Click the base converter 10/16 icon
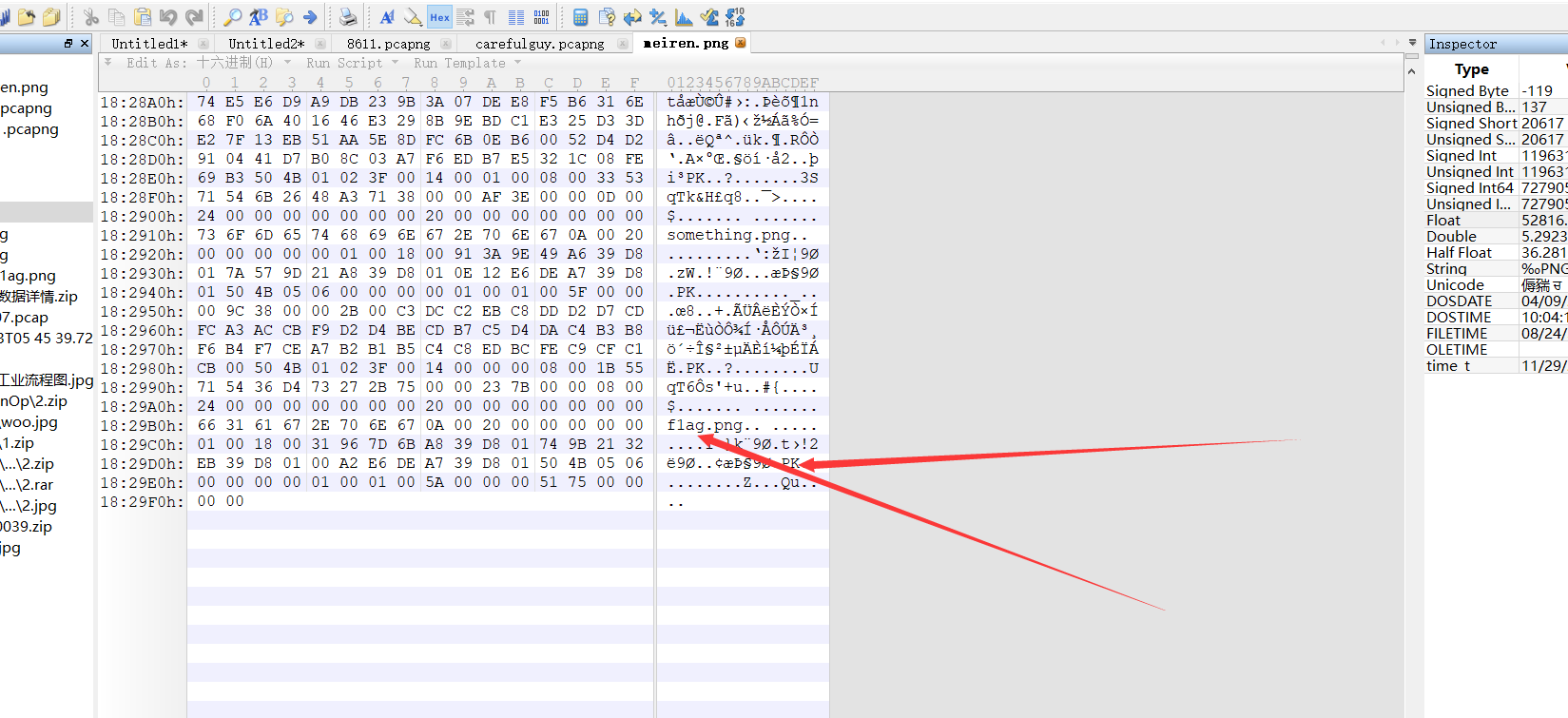The height and width of the screenshot is (718, 1568). [x=735, y=17]
